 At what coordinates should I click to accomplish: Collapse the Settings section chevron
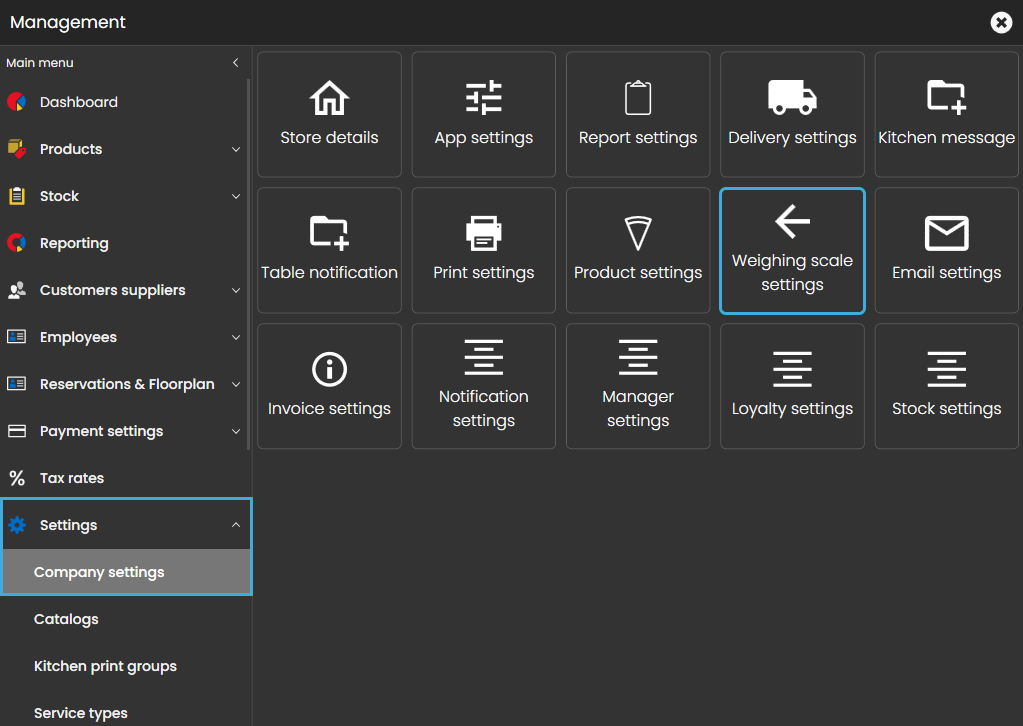tap(236, 525)
